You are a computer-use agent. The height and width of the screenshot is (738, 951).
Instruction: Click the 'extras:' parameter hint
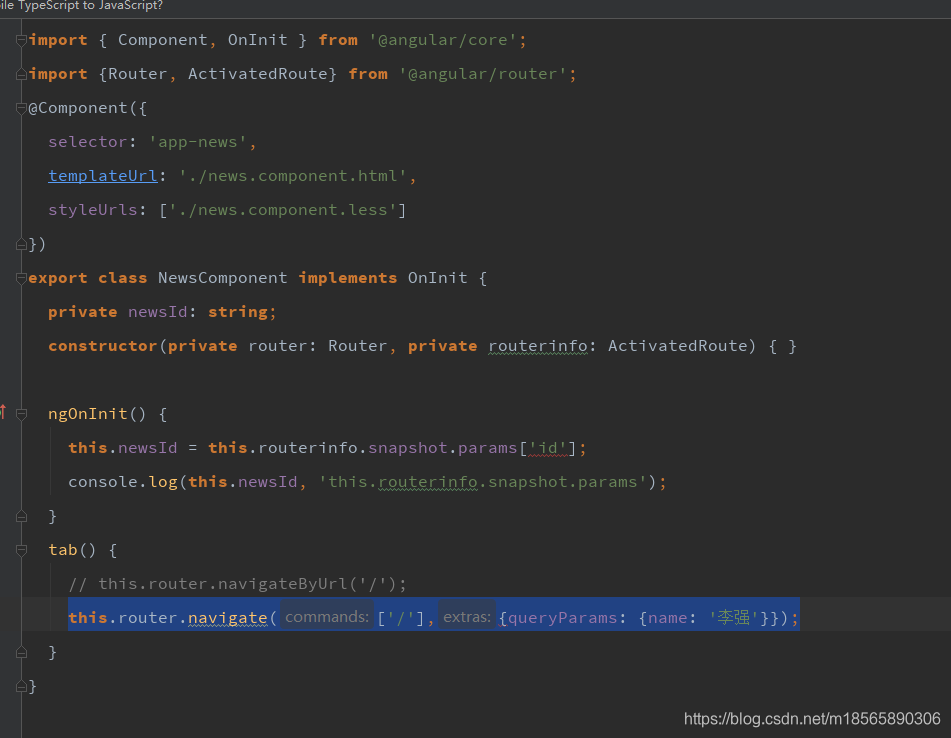point(467,617)
